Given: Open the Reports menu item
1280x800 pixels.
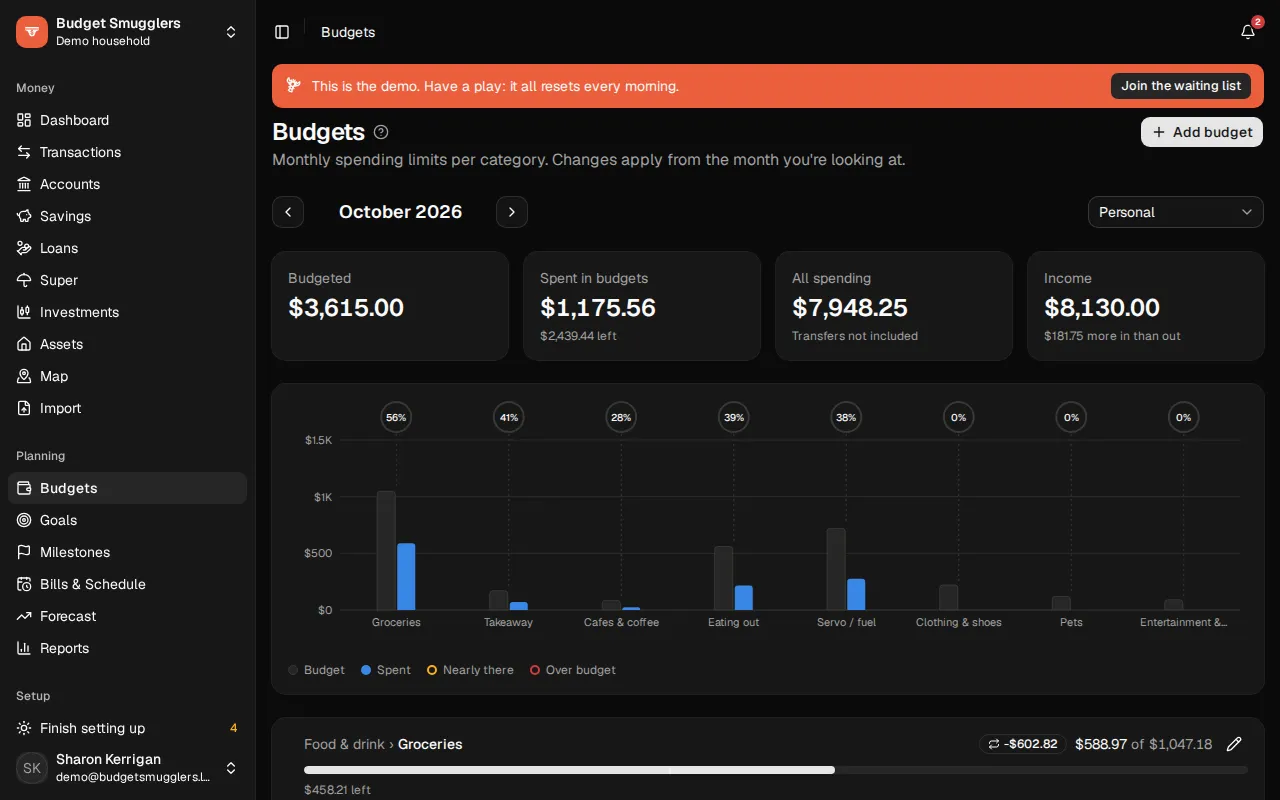Looking at the screenshot, I should pos(127,648).
